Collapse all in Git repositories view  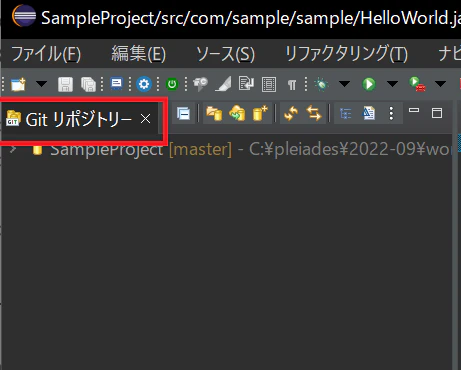[183, 114]
